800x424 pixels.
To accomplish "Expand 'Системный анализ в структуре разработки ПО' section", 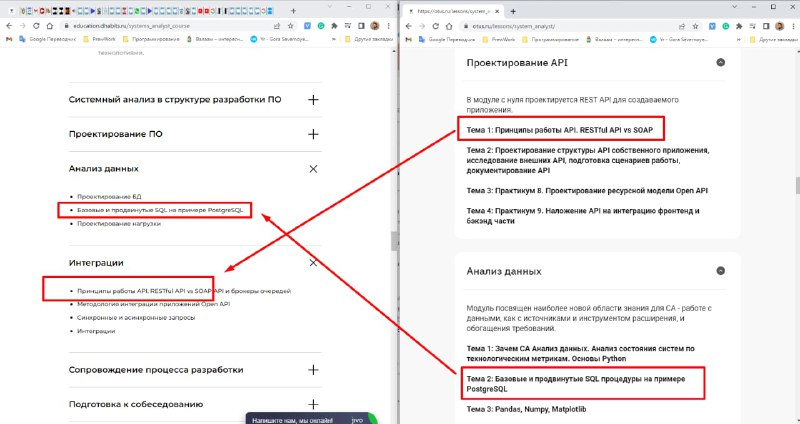I will point(313,99).
